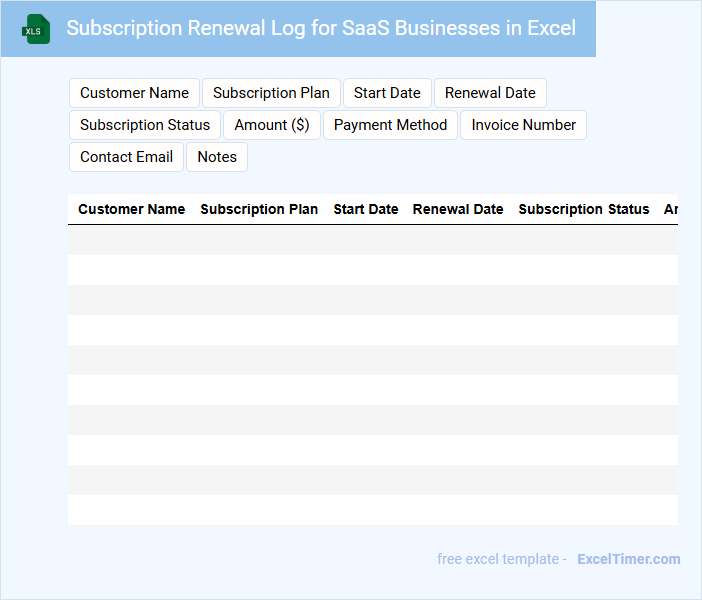
Task: Select the Customer Name tag
Action: tap(134, 93)
